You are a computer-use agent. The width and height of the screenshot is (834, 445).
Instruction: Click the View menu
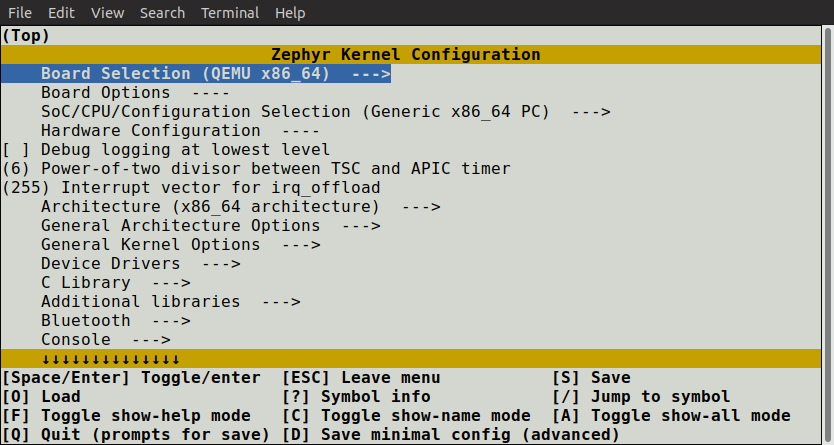pos(107,13)
